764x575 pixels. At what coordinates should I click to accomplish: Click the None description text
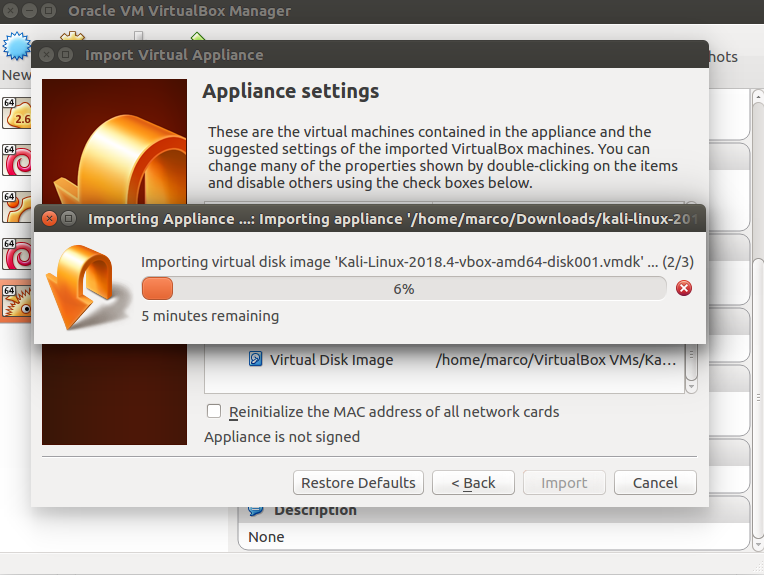266,537
